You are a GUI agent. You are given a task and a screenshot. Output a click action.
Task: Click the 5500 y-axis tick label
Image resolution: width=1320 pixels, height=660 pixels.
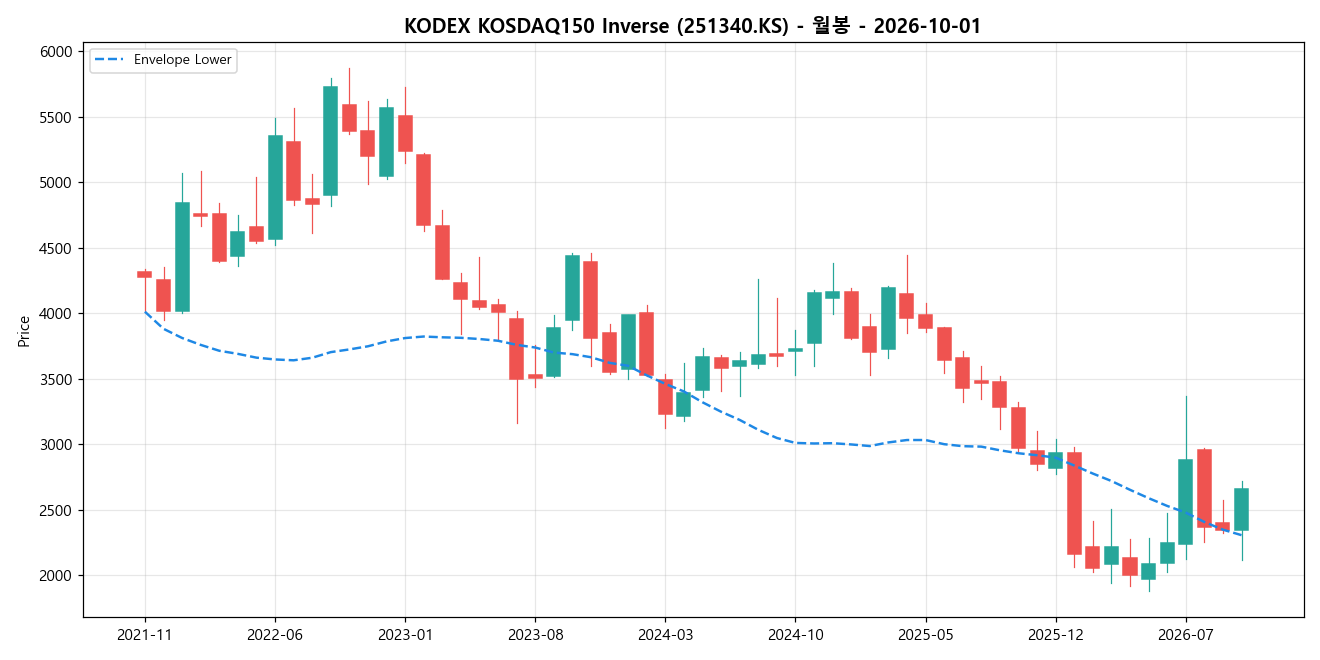click(x=57, y=118)
